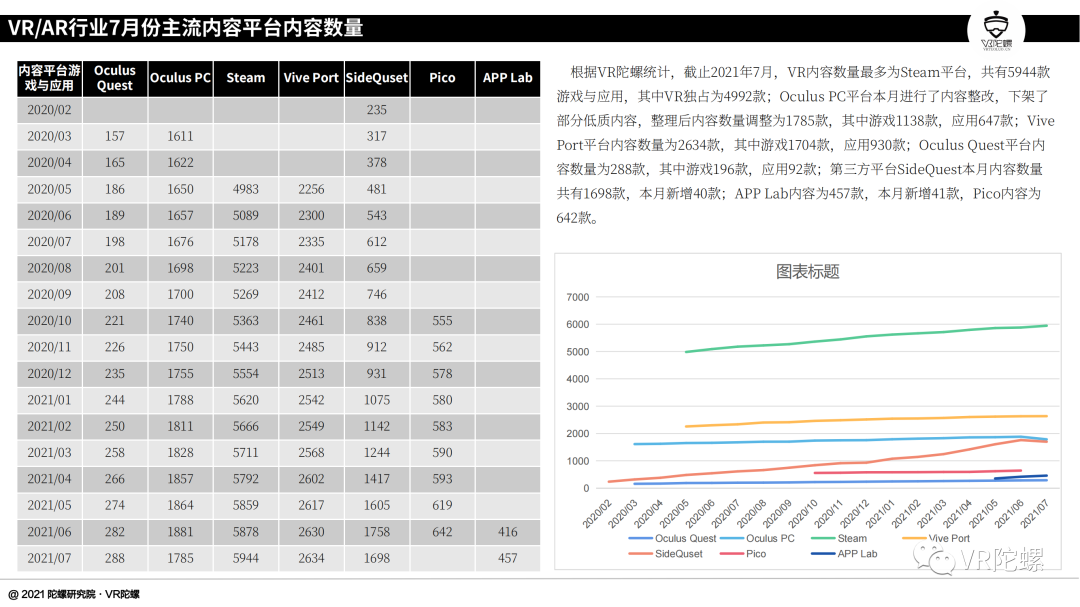Select Oculus PC cell "1622" in the 2020/04 row
The height and width of the screenshot is (607, 1080).
coord(180,163)
